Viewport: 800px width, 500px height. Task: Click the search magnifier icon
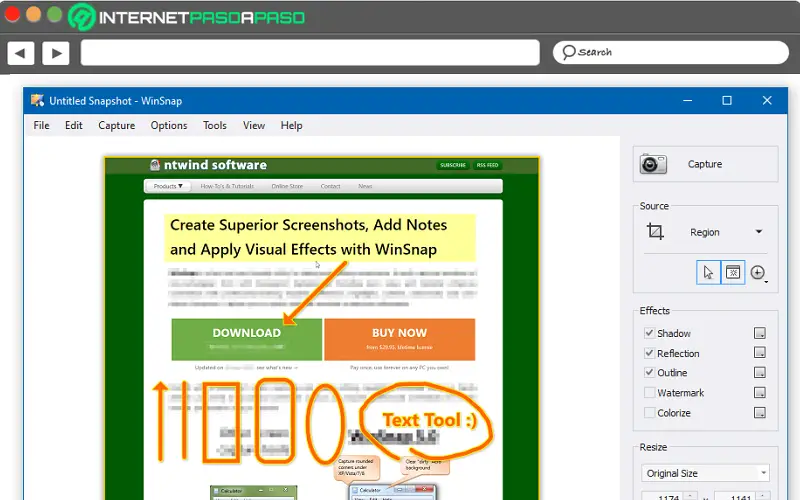(568, 52)
